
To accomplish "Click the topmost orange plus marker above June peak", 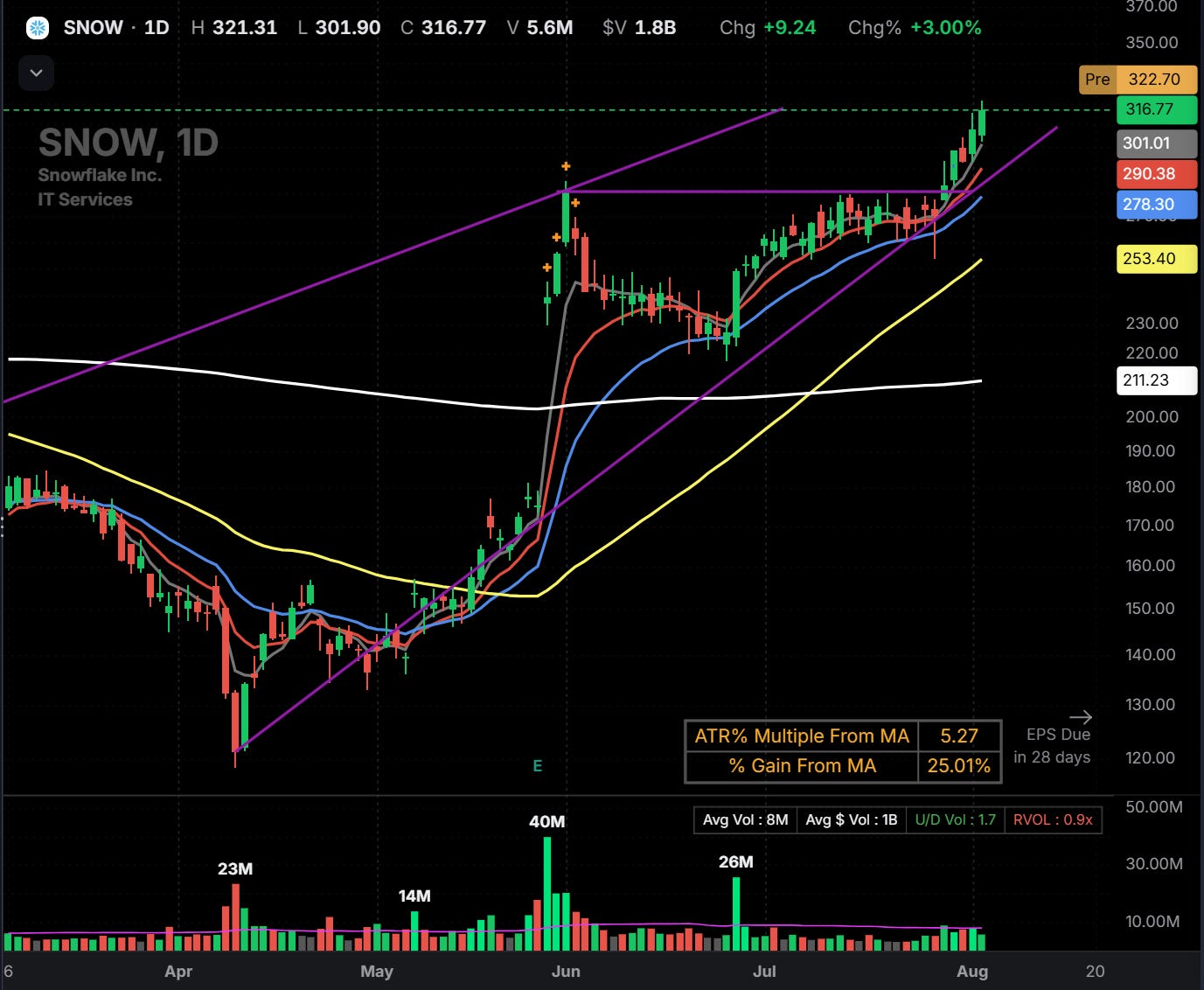I will pos(567,166).
